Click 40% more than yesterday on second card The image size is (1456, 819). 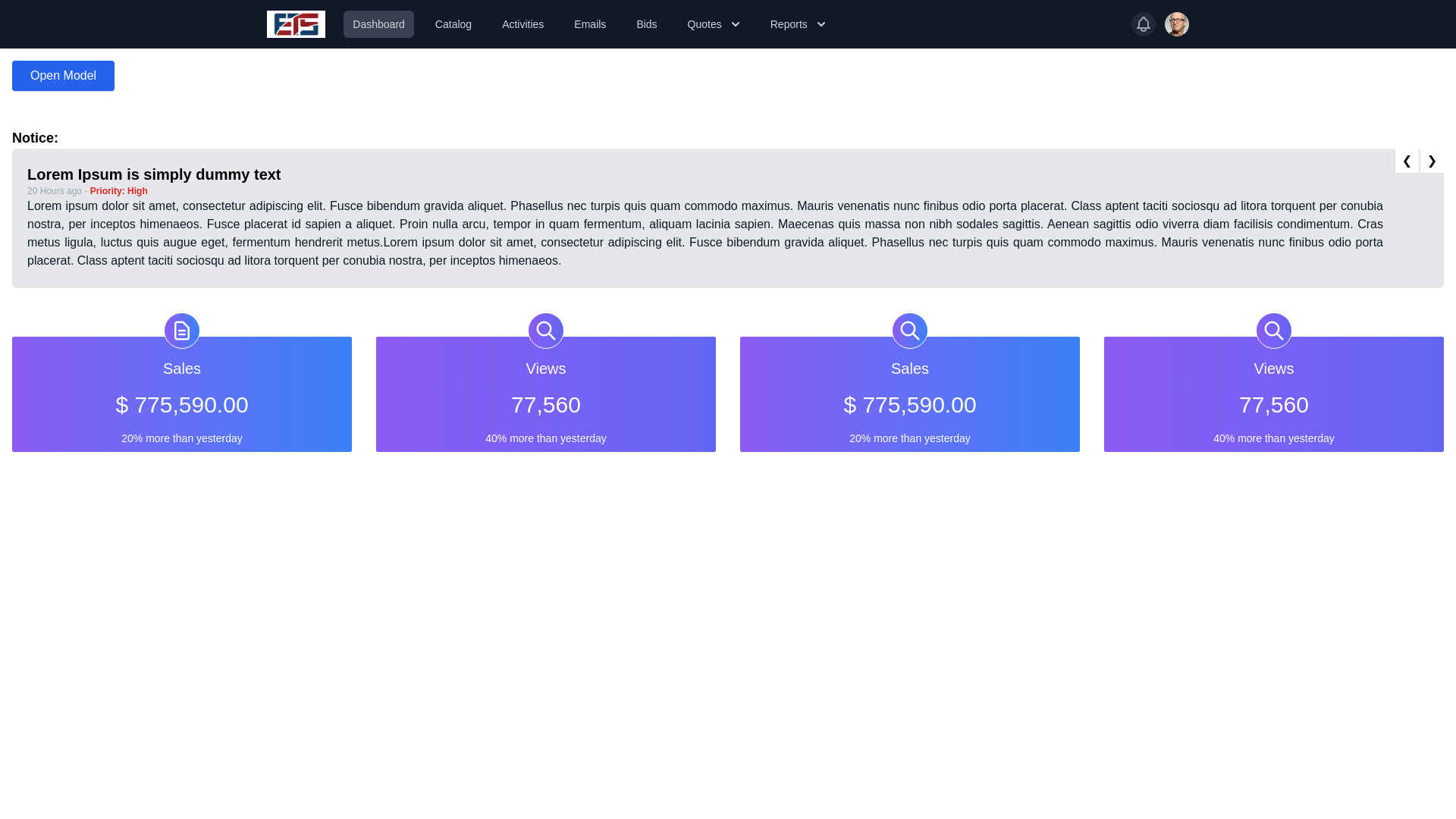coord(546,438)
